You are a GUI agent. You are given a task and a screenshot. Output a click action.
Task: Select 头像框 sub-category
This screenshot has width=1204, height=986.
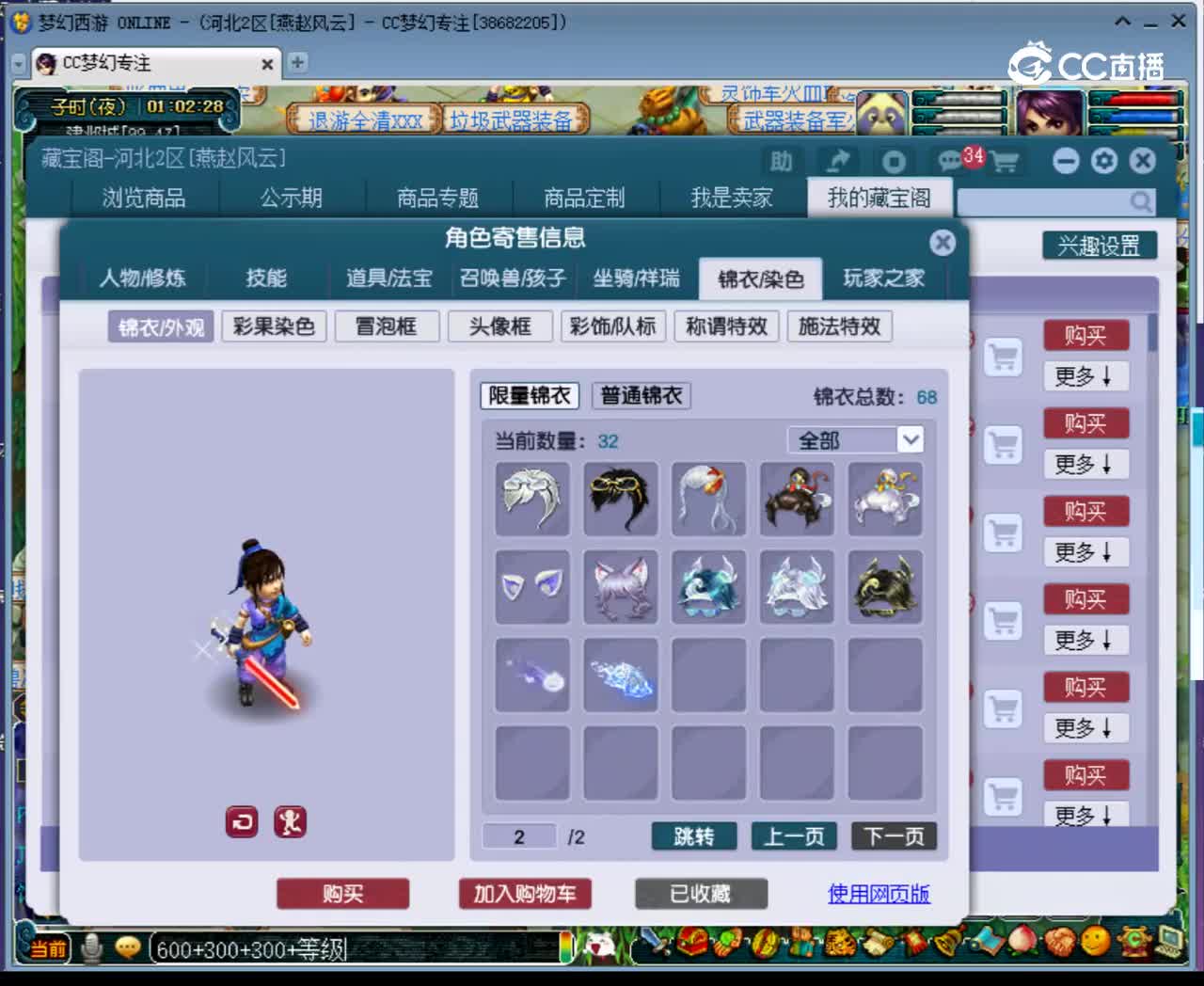[x=499, y=326]
